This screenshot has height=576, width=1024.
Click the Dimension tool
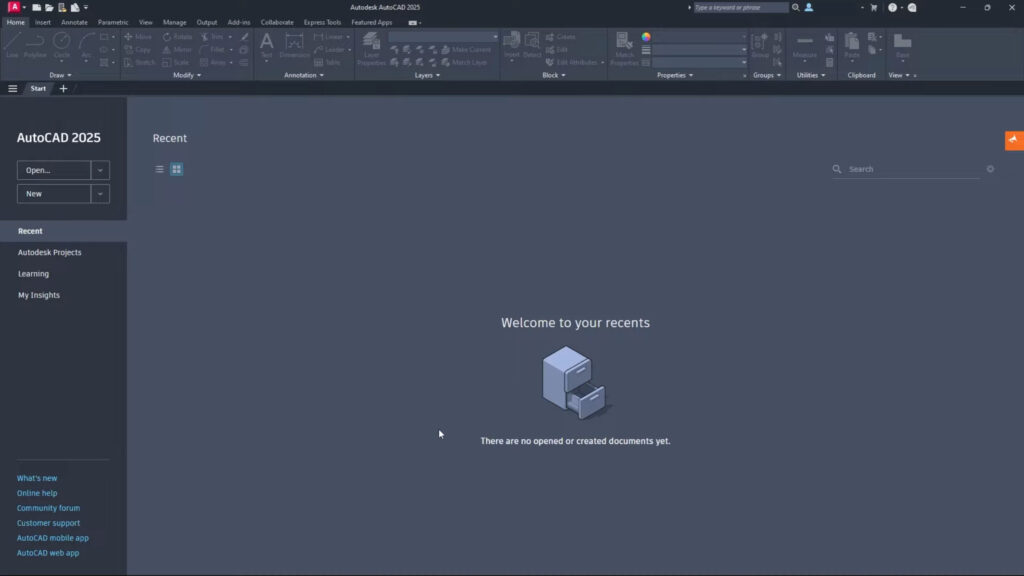pyautogui.click(x=295, y=45)
